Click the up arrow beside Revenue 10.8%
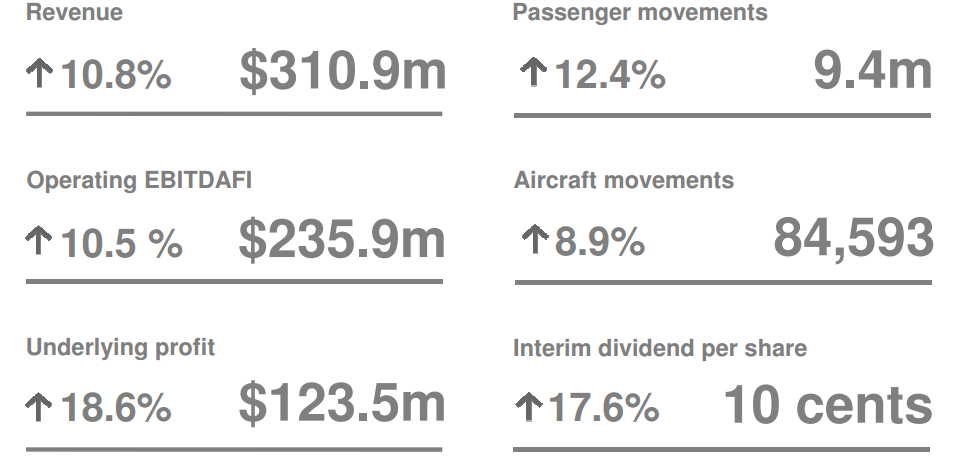This screenshot has width=962, height=470. point(40,73)
